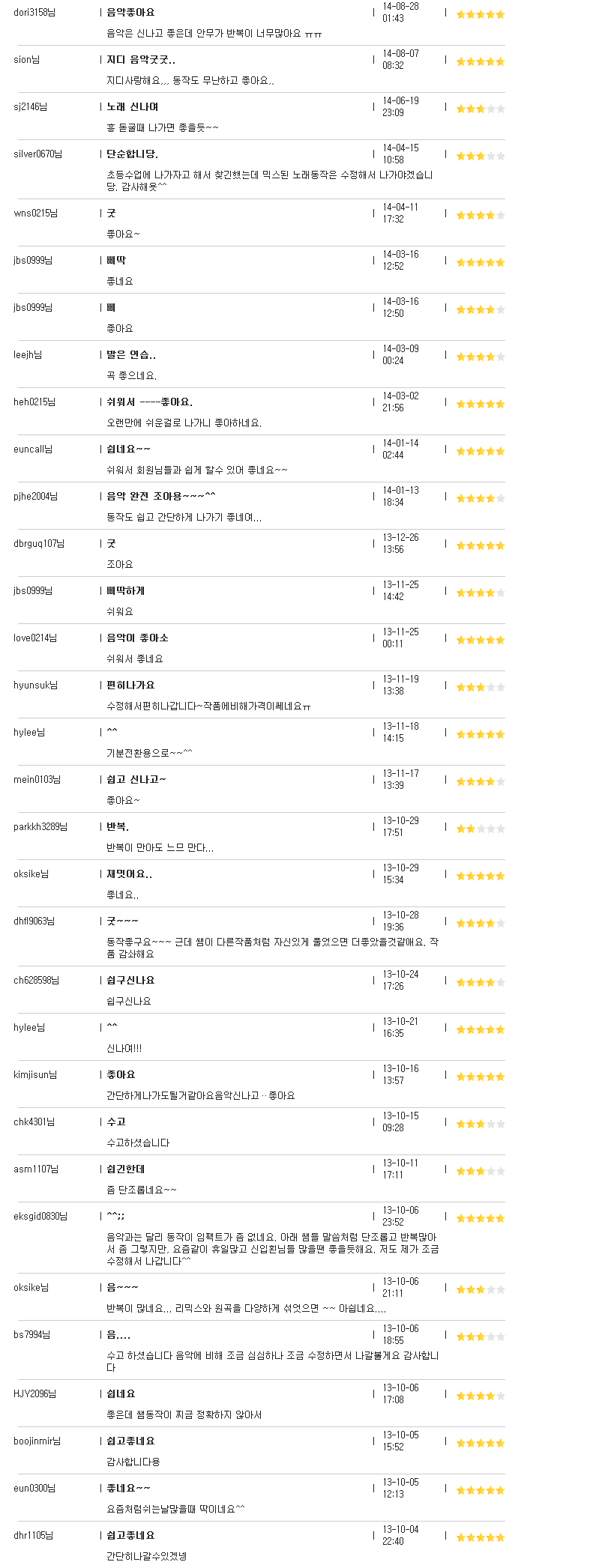This screenshot has width=590, height=1568.
Task: Click three-star rating on sj2146's review
Action: tap(481, 109)
